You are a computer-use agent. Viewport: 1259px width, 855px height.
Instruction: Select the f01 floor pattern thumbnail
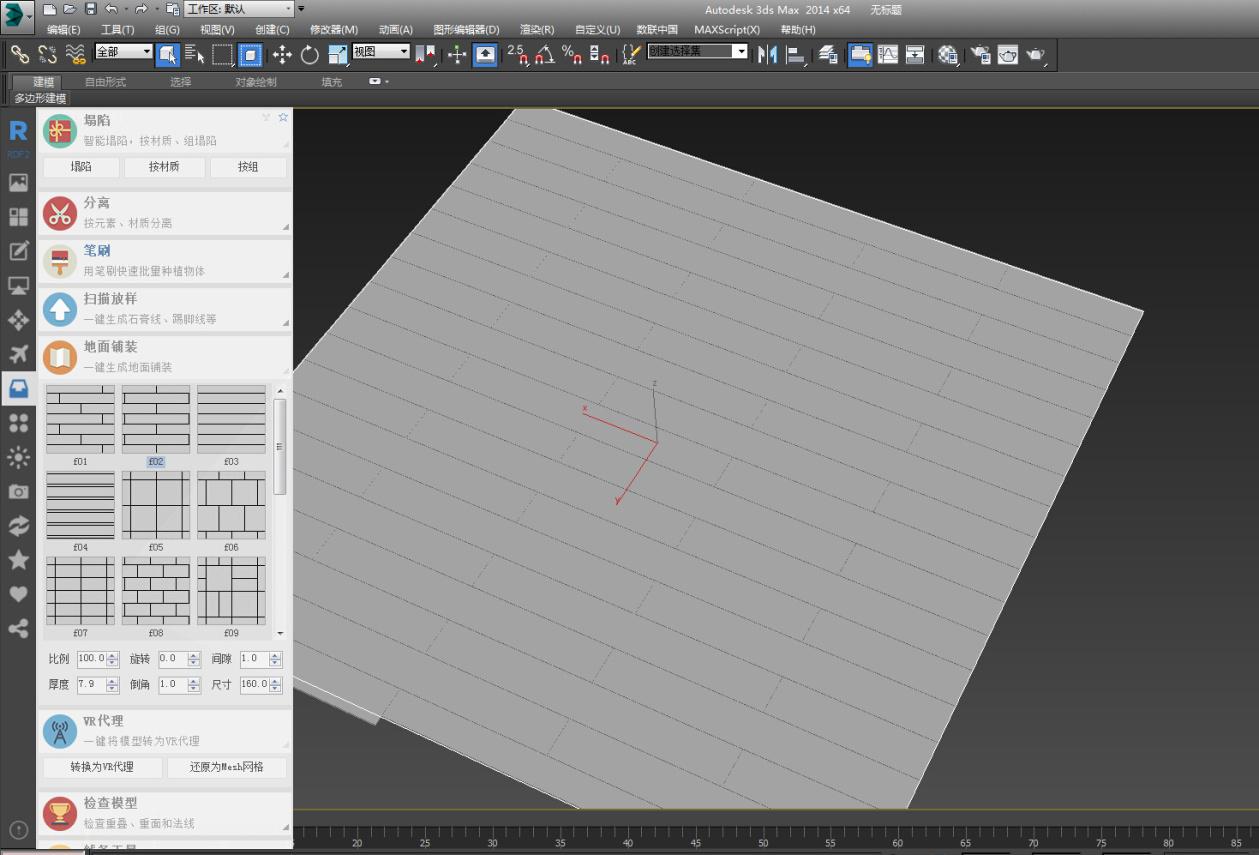pos(80,420)
